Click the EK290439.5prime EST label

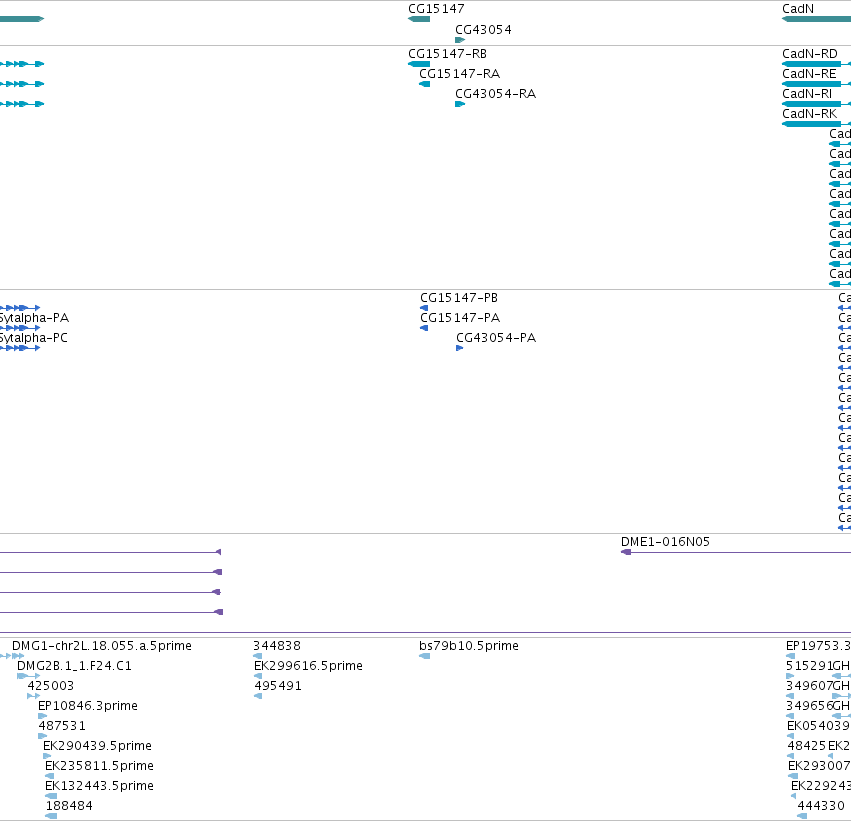point(97,746)
